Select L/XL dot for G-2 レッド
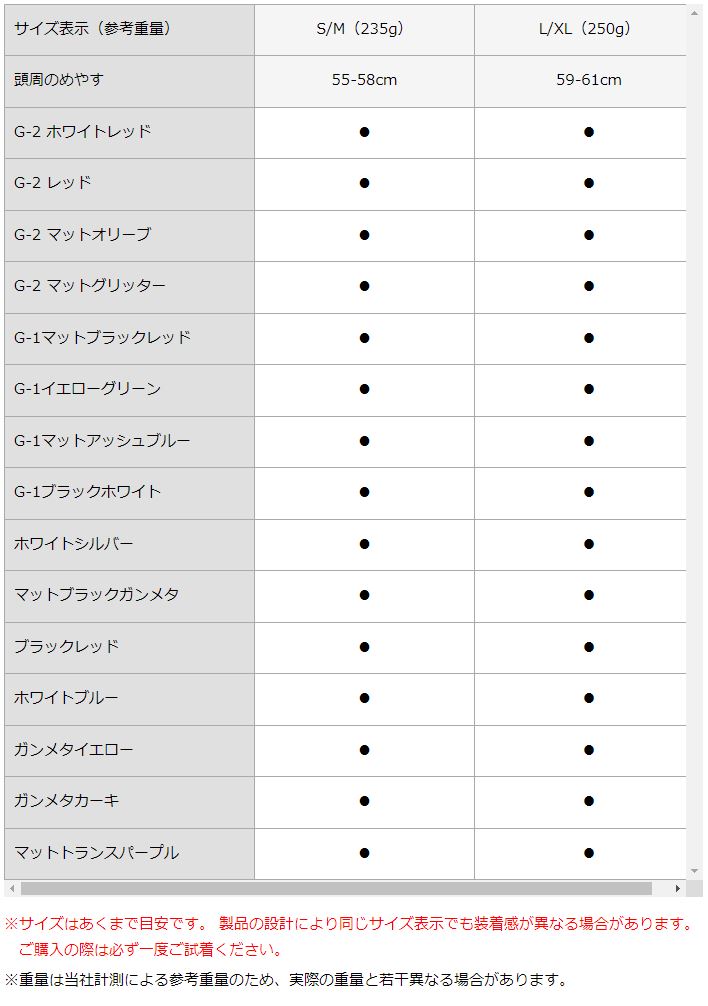708x1006 pixels. [589, 183]
